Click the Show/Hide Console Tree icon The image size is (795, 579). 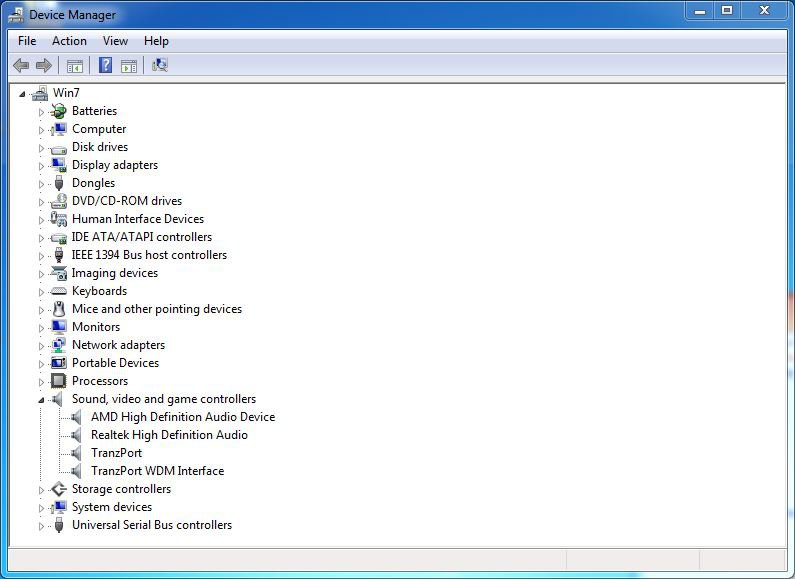click(x=74, y=66)
